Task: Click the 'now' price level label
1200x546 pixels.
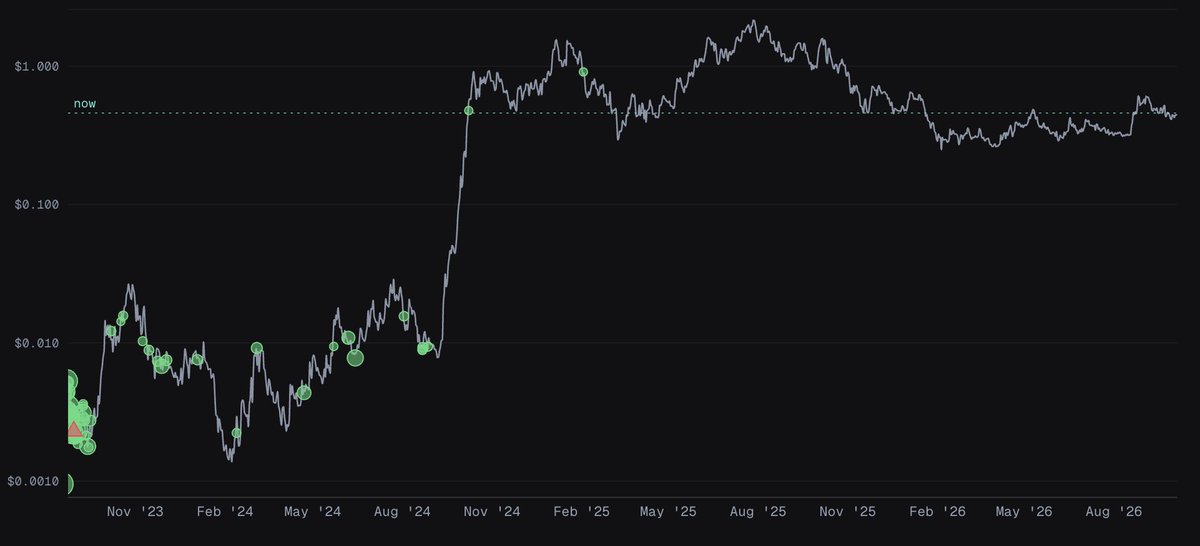Action: (x=85, y=103)
